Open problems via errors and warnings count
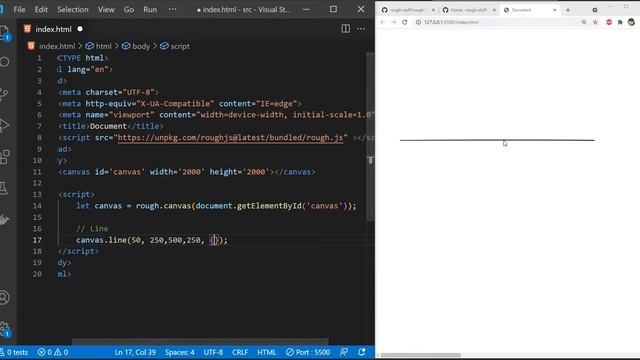 pyautogui.click(x=53, y=352)
